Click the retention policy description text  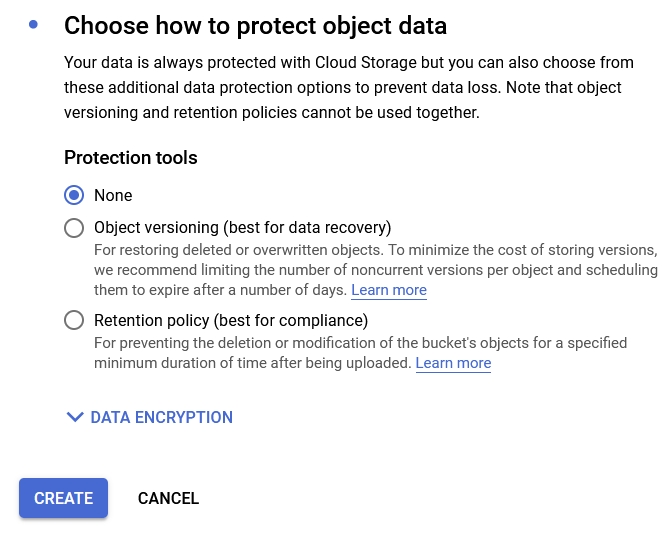coord(360,343)
